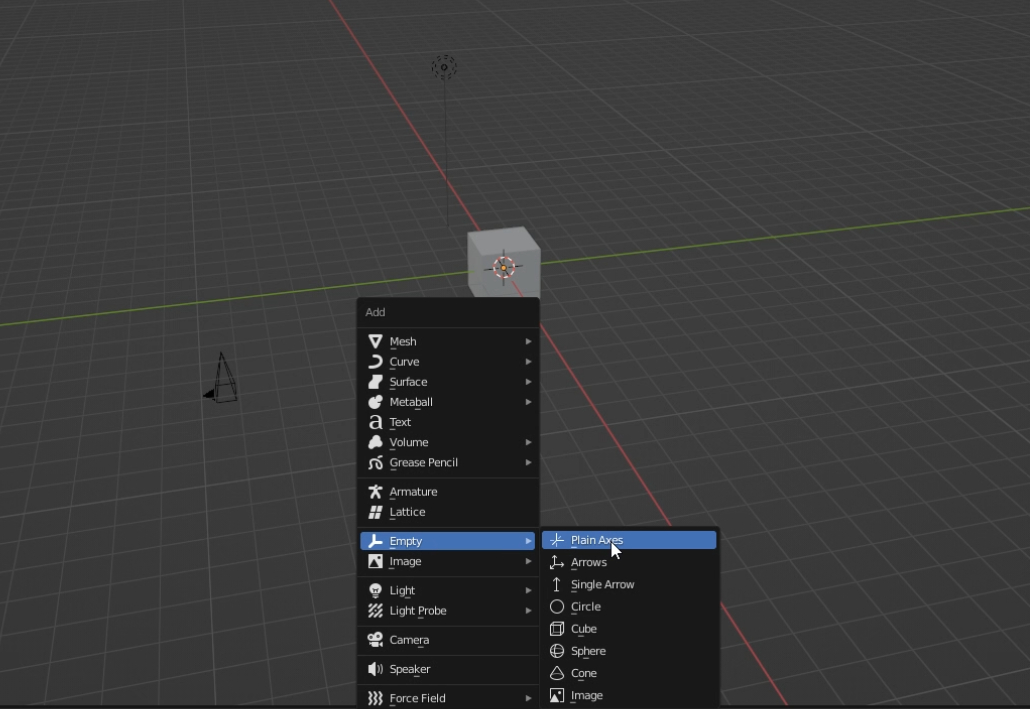Click the Surface icon in Add menu
Image resolution: width=1030 pixels, height=709 pixels.
tap(375, 382)
